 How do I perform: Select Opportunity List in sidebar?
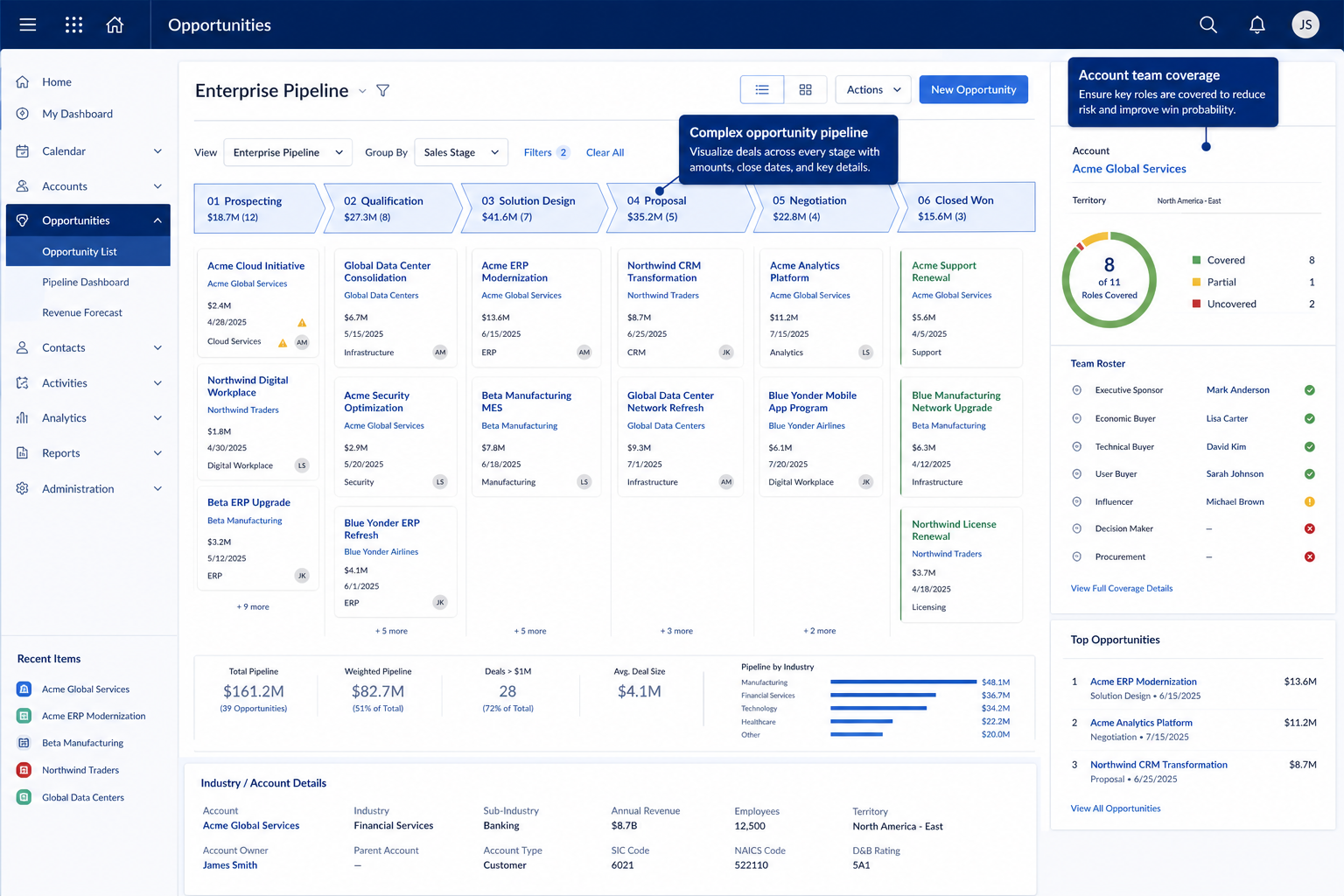(87, 251)
